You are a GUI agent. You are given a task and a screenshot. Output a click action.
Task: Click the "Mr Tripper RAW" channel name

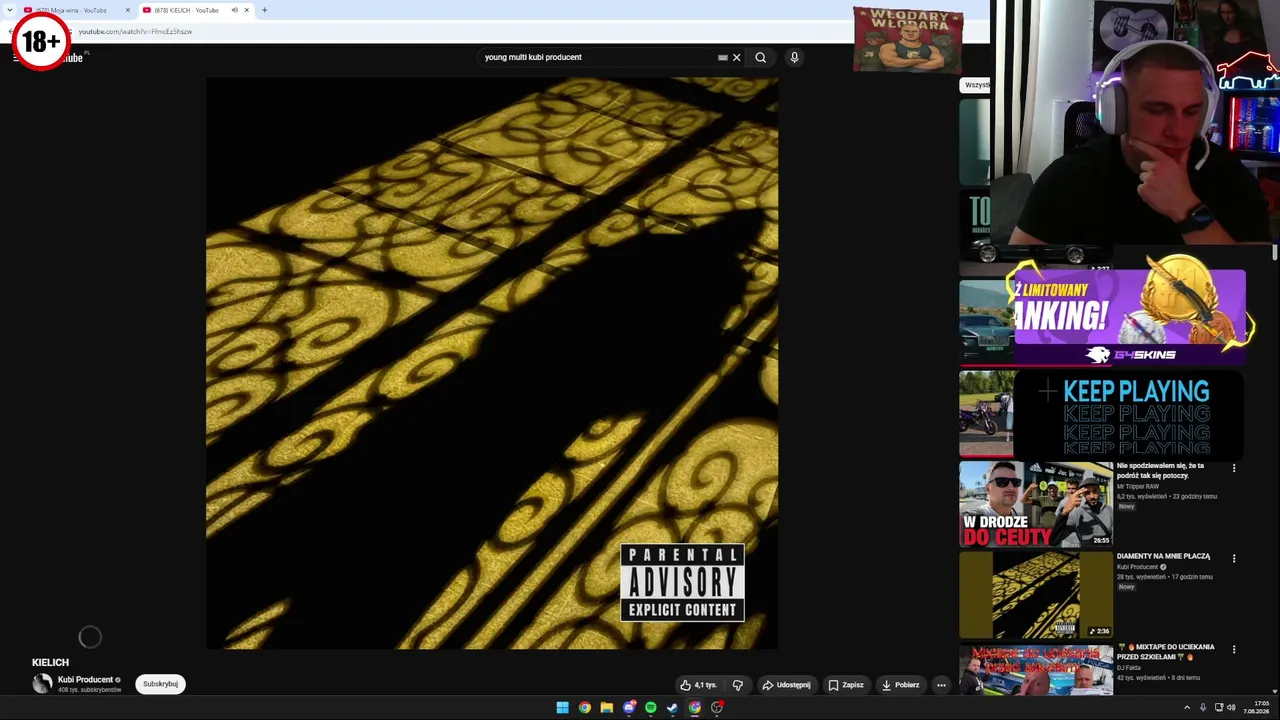1138,487
